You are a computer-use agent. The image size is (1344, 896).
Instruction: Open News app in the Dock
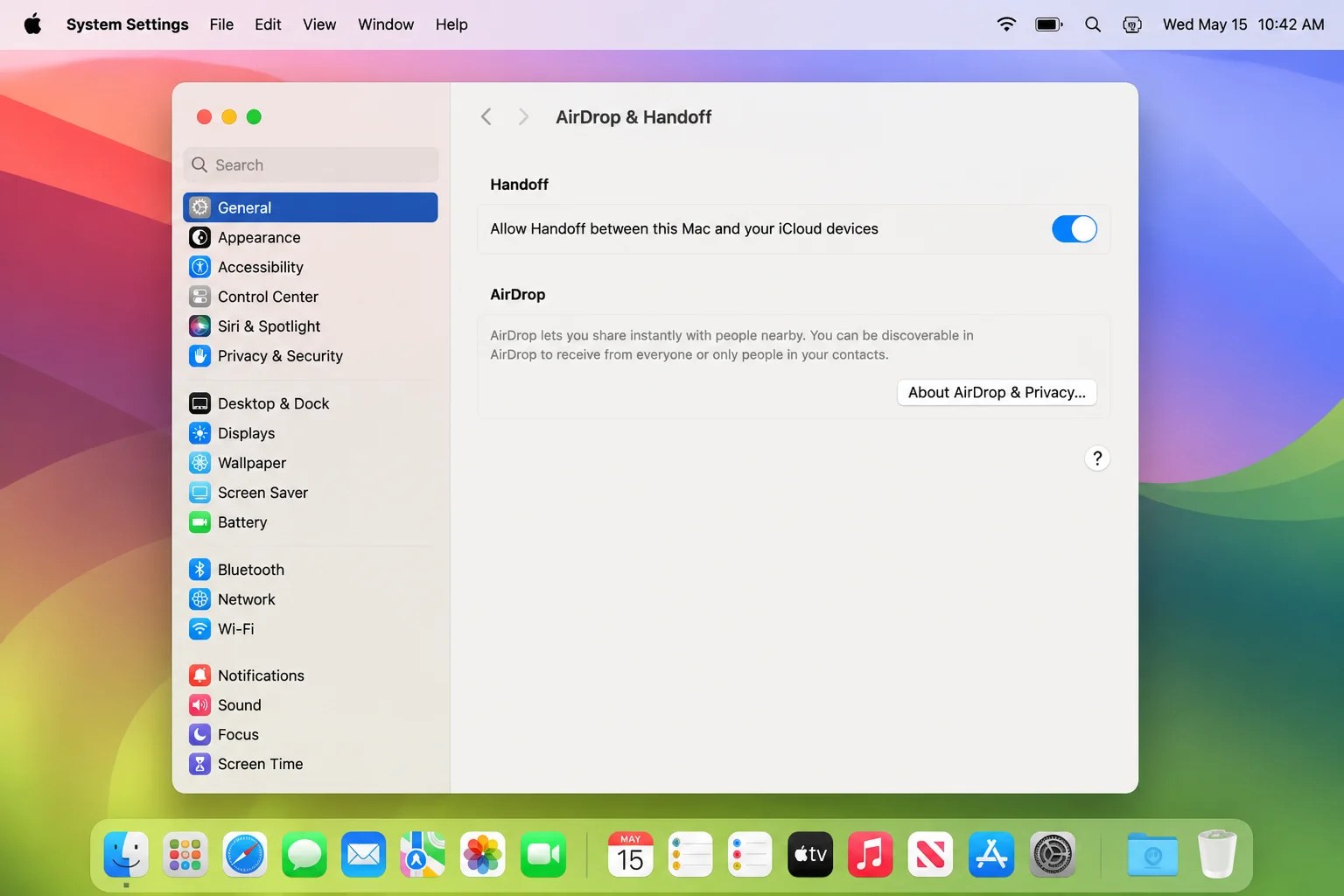(x=930, y=854)
